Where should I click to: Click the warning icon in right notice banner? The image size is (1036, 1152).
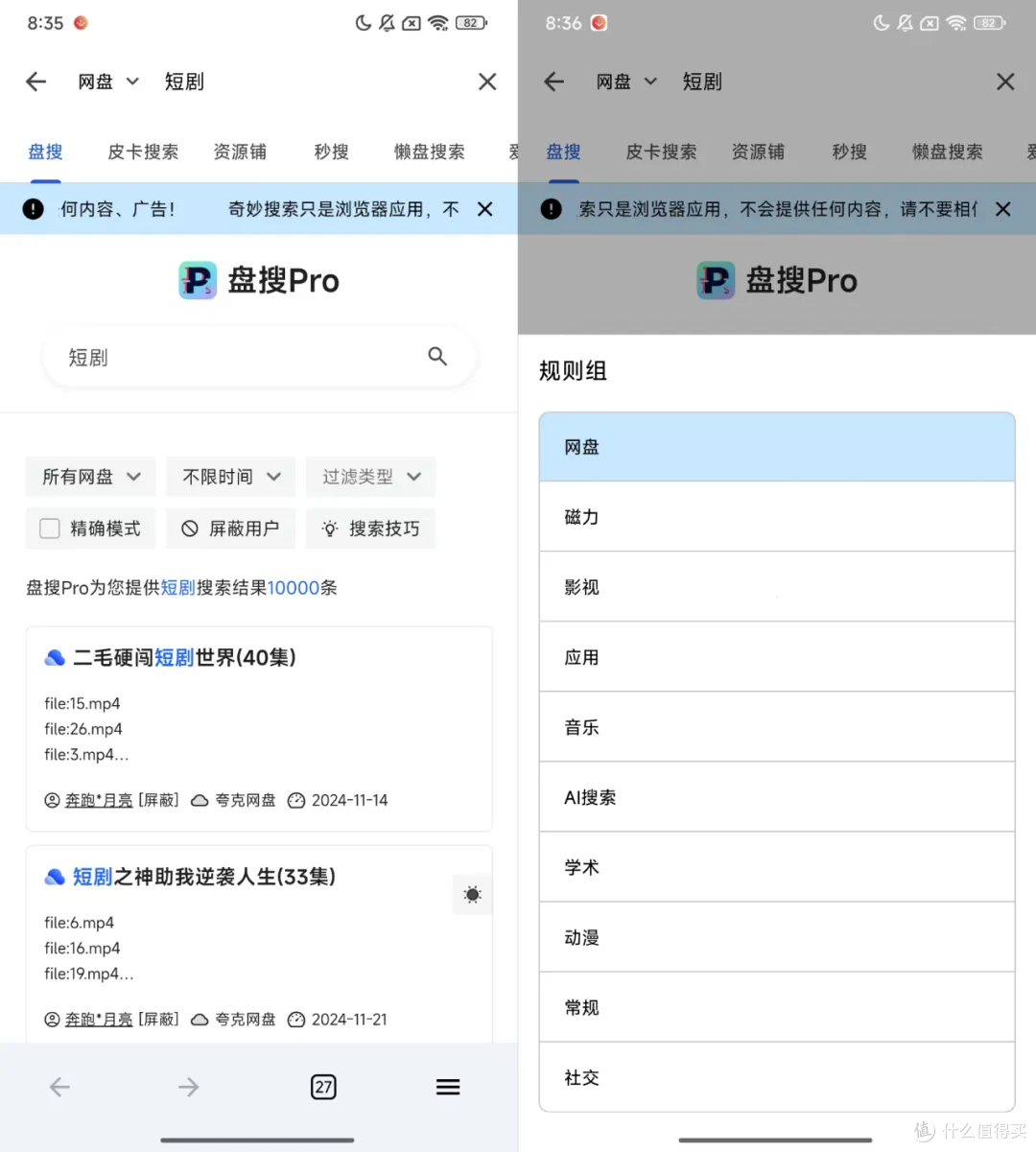click(x=552, y=209)
